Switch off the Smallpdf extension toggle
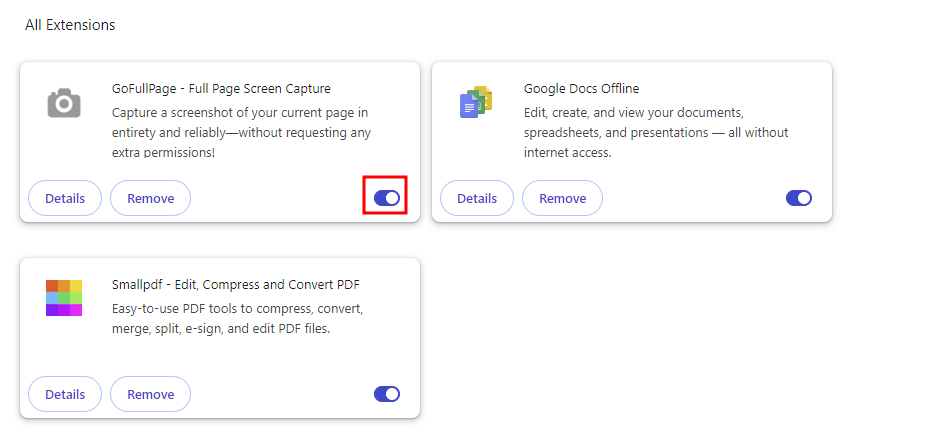 (x=387, y=394)
